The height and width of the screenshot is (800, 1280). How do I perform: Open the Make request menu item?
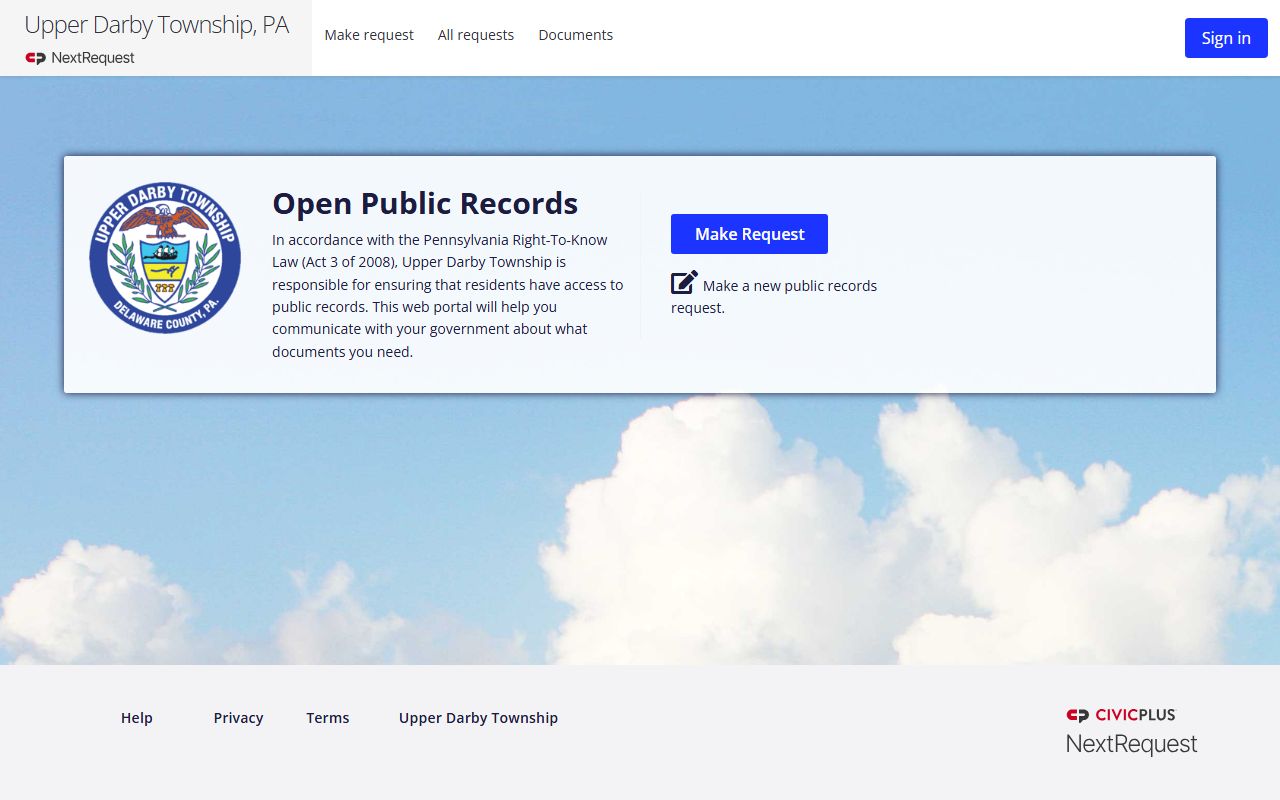tap(369, 35)
